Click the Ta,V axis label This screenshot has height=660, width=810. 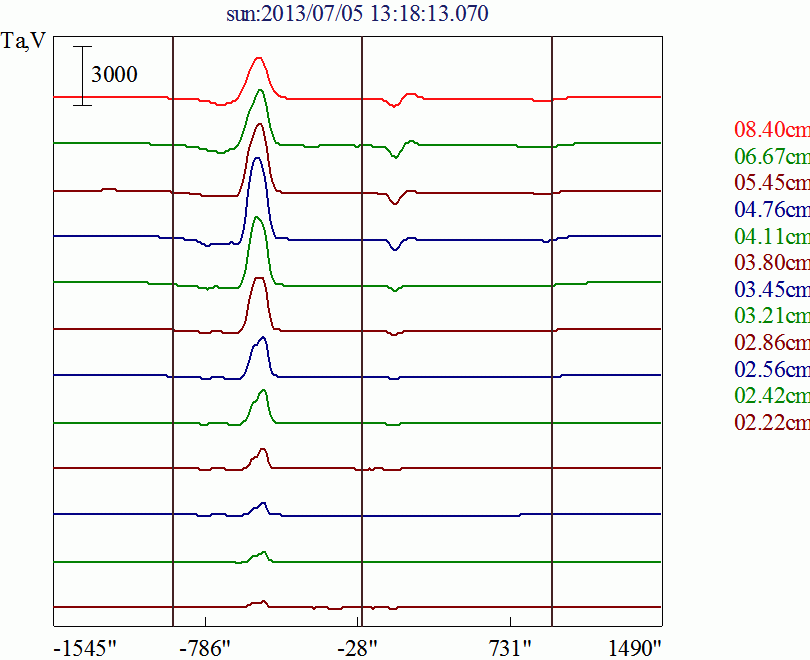(24, 40)
